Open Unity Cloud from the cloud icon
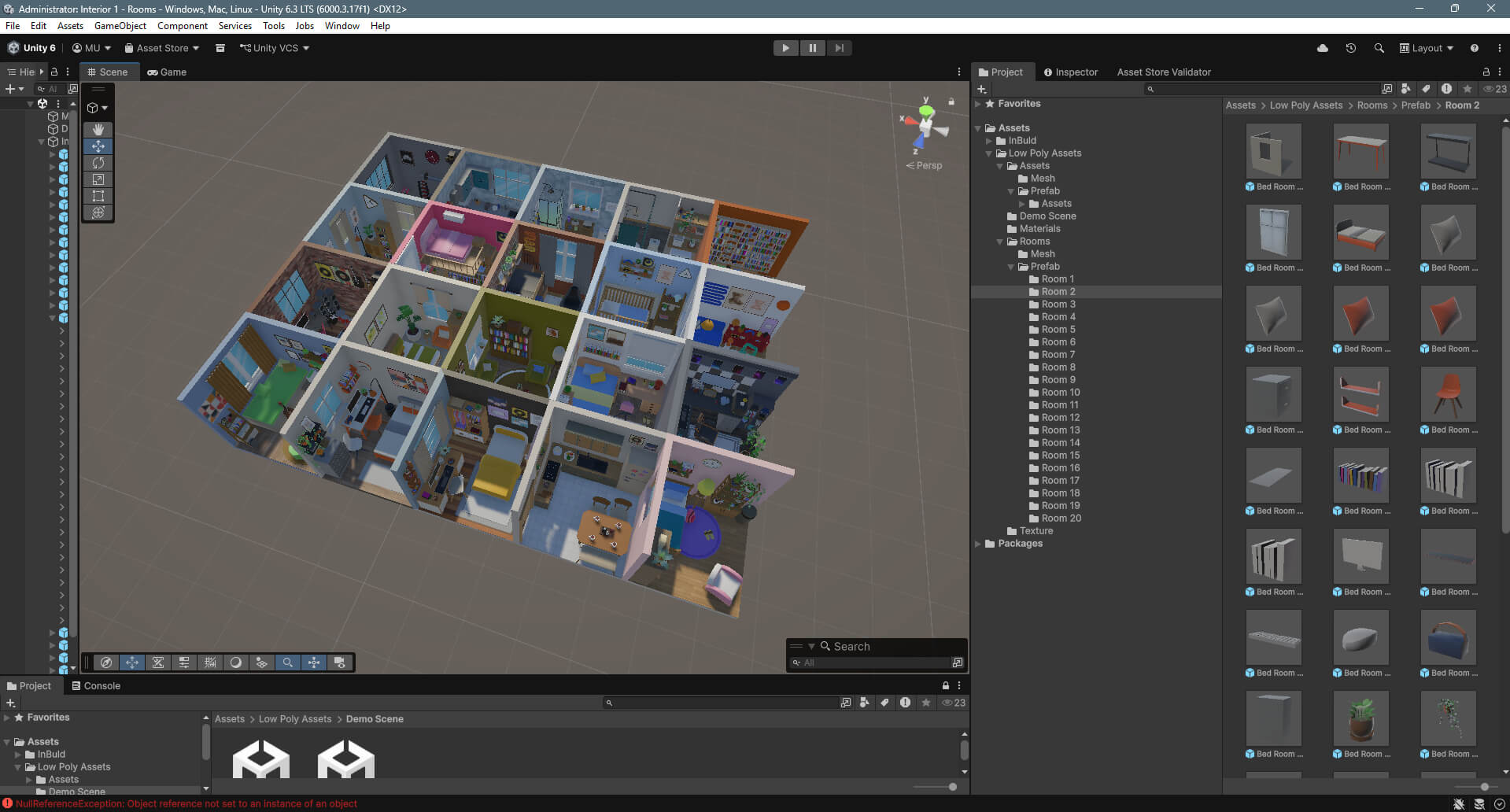1510x812 pixels. coord(1323,48)
